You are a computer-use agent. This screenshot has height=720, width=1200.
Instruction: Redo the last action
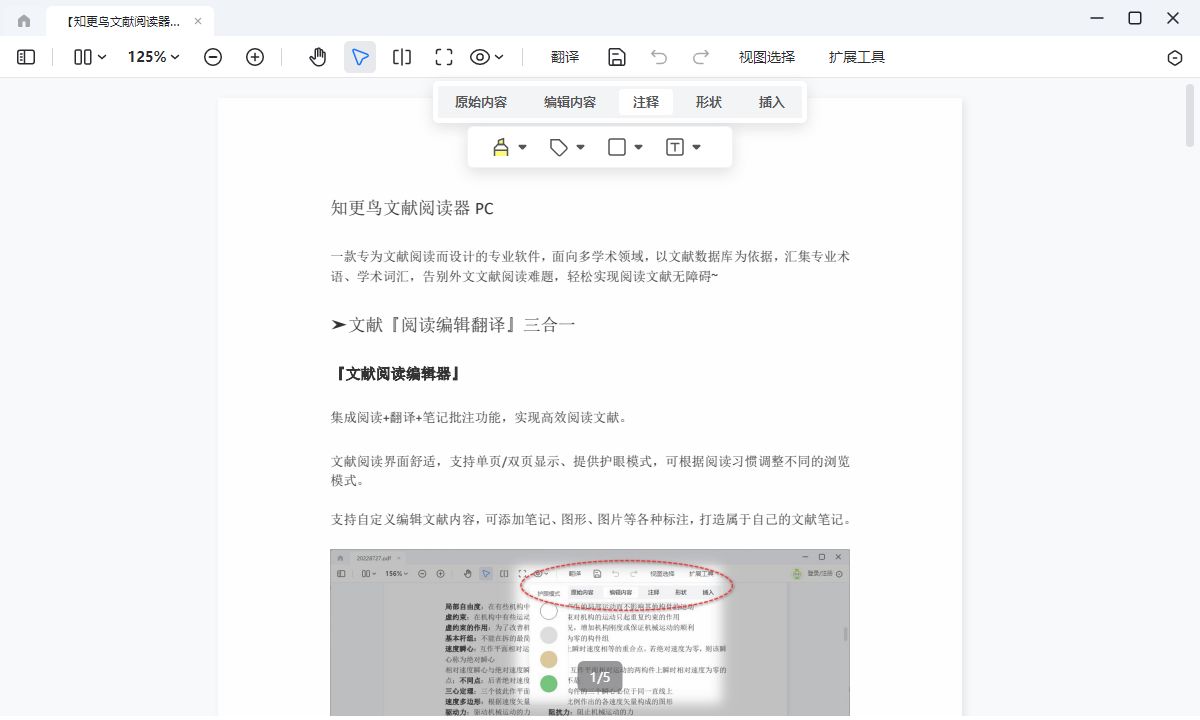[x=701, y=57]
